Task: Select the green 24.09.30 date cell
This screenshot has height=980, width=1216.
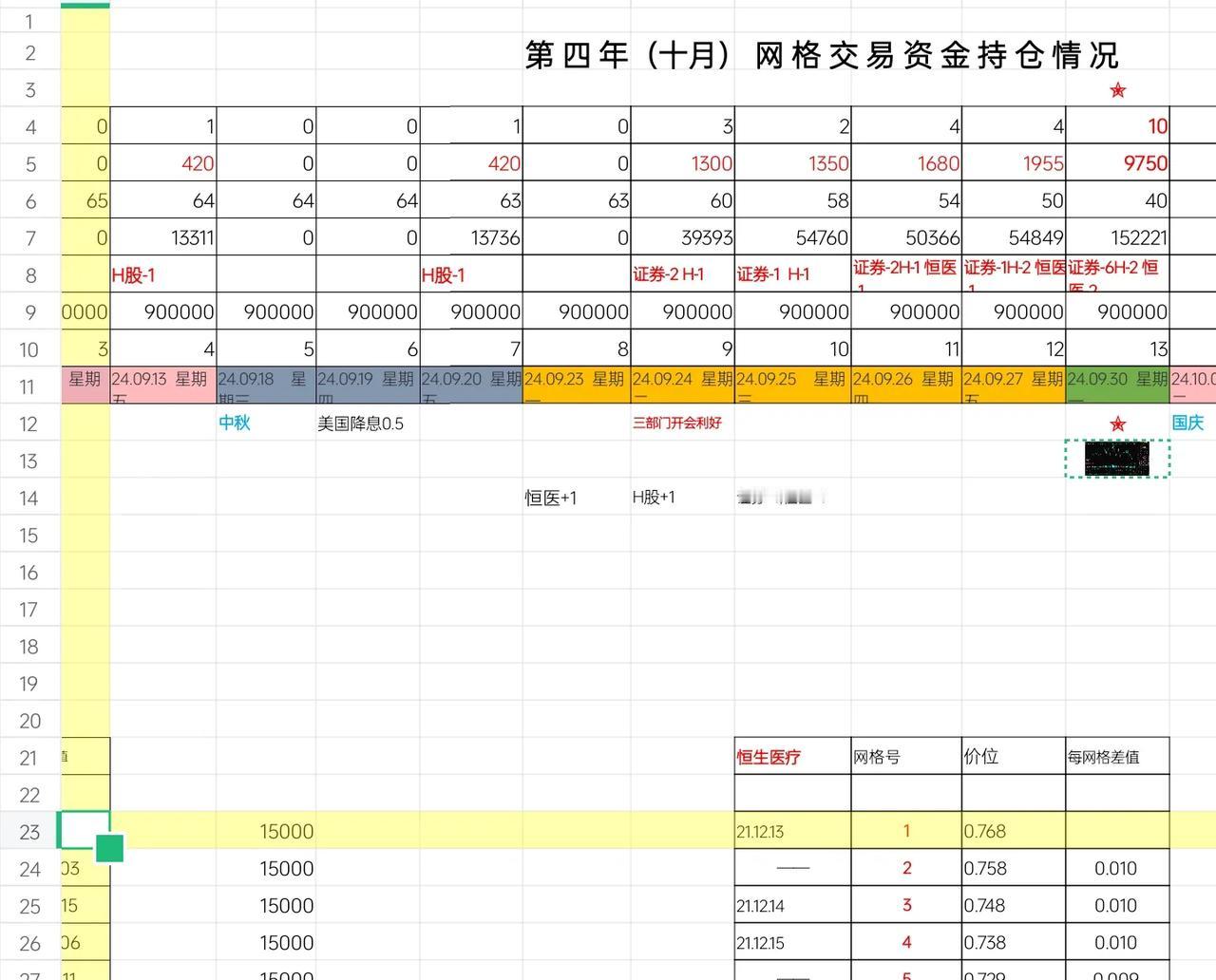Action: tap(1118, 386)
